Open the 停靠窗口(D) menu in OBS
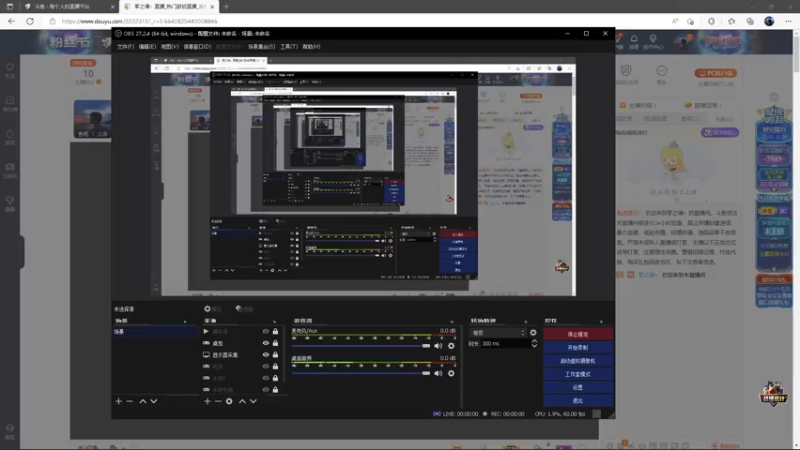Viewport: 800px width, 450px height. (197, 47)
